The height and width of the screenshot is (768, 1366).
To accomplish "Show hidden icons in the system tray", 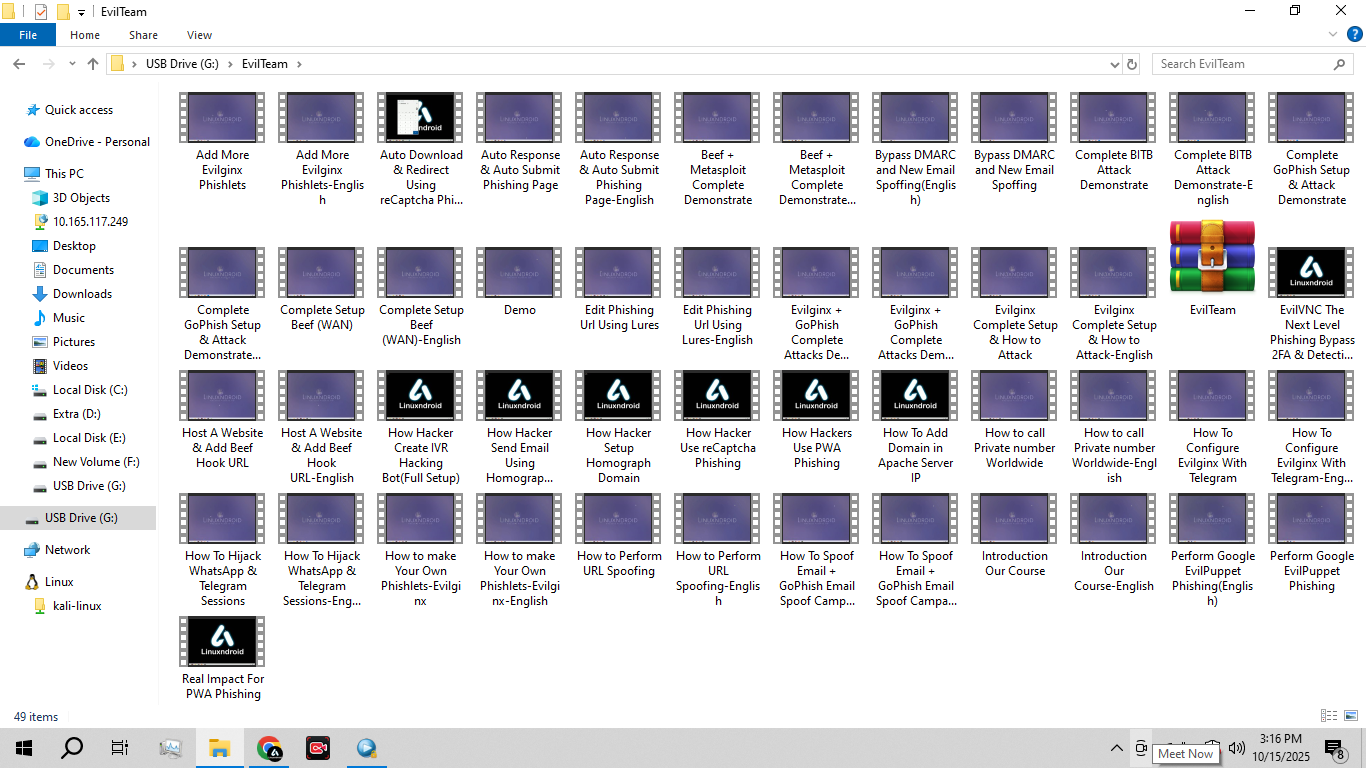I will [x=1117, y=748].
